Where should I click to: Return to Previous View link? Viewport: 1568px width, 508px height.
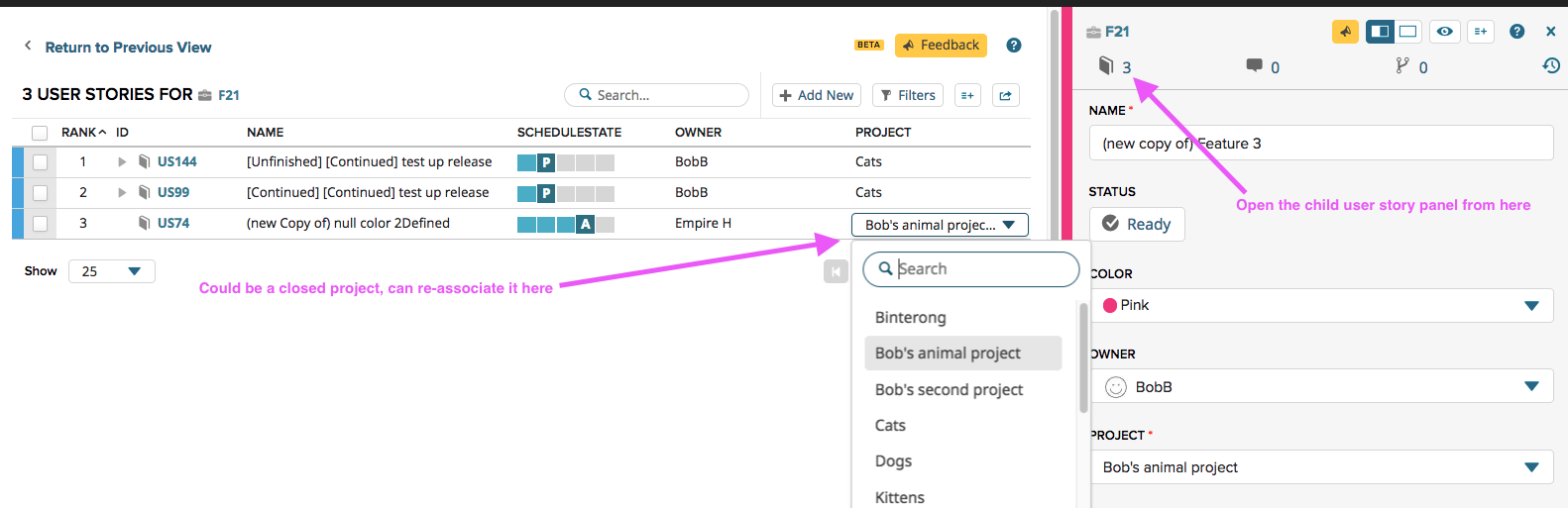click(128, 48)
